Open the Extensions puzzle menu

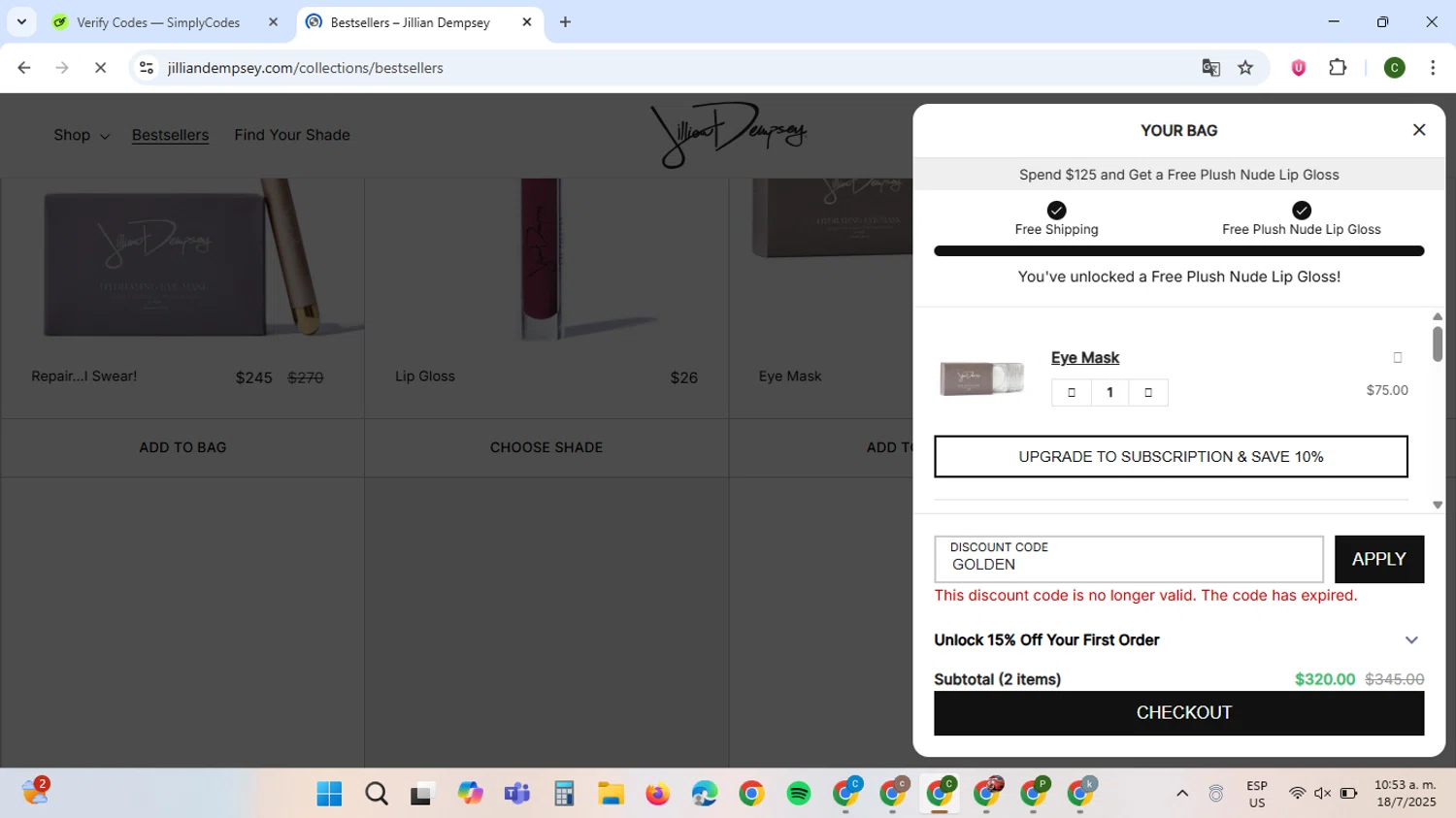click(1338, 68)
